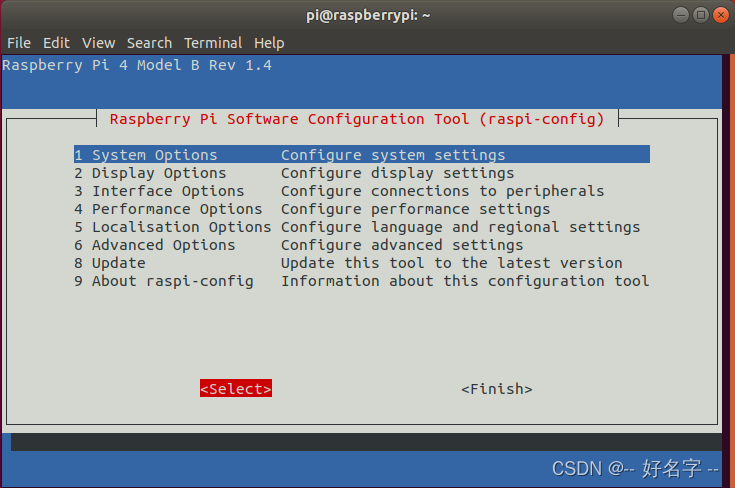735x488 pixels.
Task: Select the 8 Update entry
Action: coord(362,263)
